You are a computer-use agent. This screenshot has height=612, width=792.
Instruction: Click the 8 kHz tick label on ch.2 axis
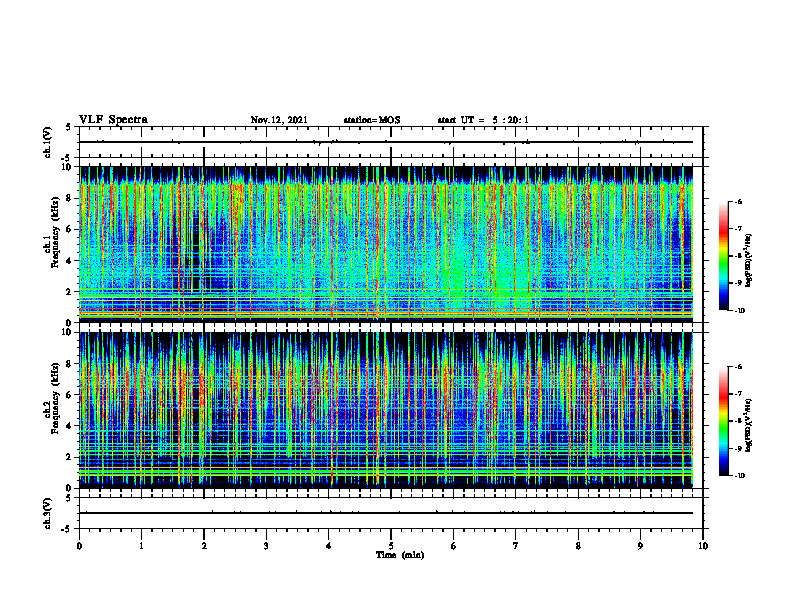[x=69, y=364]
